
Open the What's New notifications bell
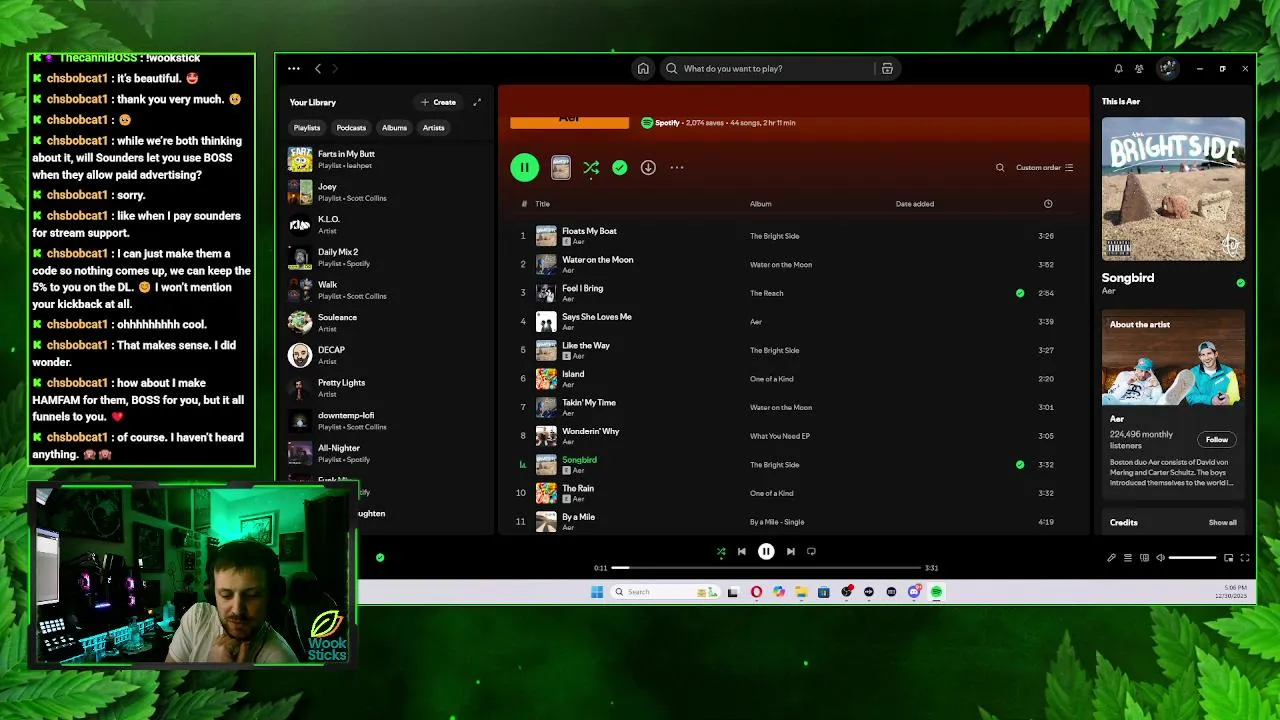tap(1118, 69)
